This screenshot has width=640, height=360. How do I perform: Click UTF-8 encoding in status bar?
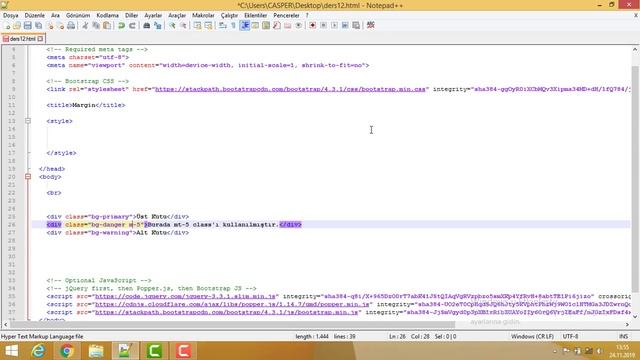pyautogui.click(x=570, y=336)
